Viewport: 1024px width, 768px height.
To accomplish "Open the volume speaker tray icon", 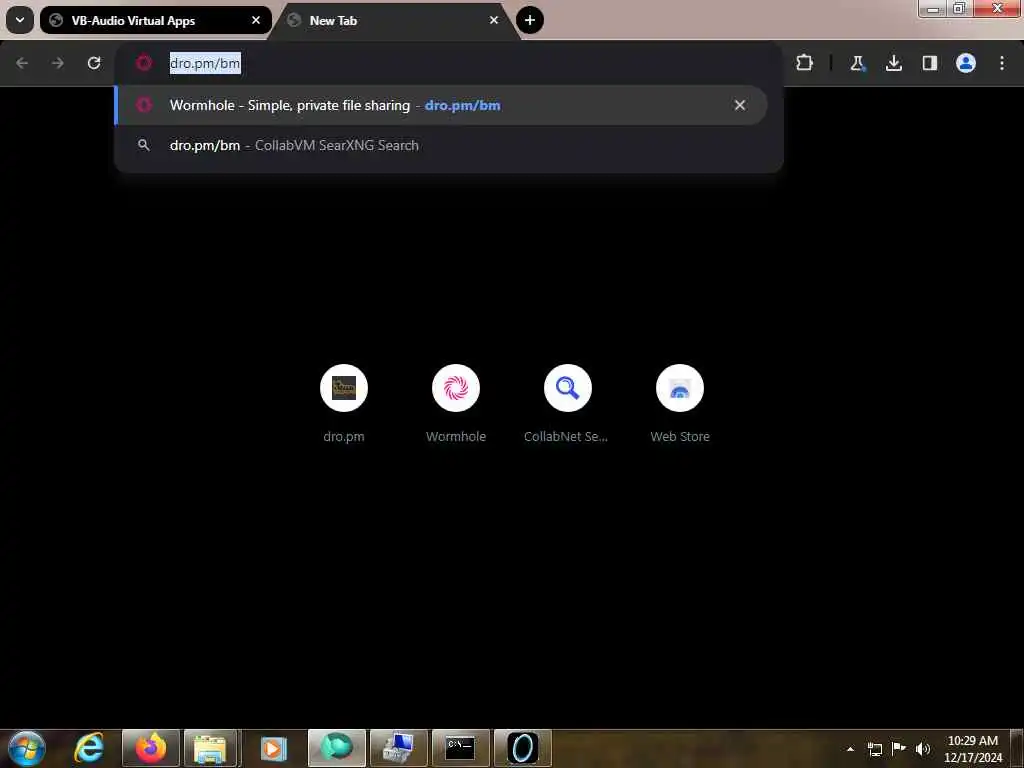I will click(922, 749).
